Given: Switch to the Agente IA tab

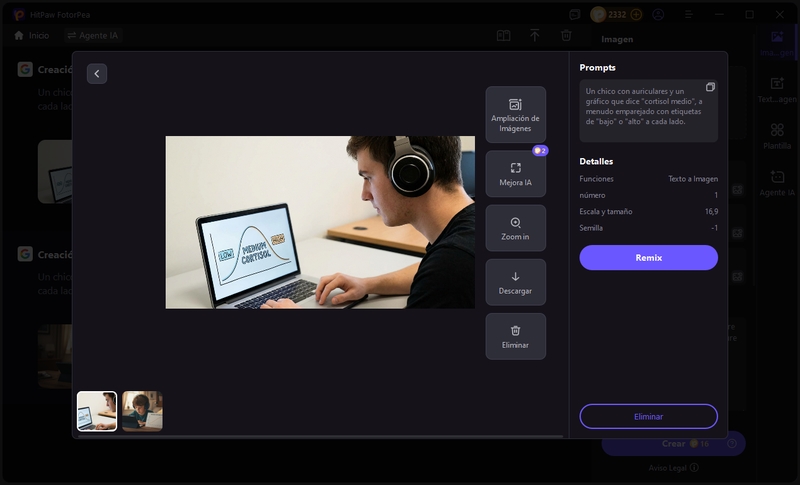Looking at the screenshot, I should (93, 35).
